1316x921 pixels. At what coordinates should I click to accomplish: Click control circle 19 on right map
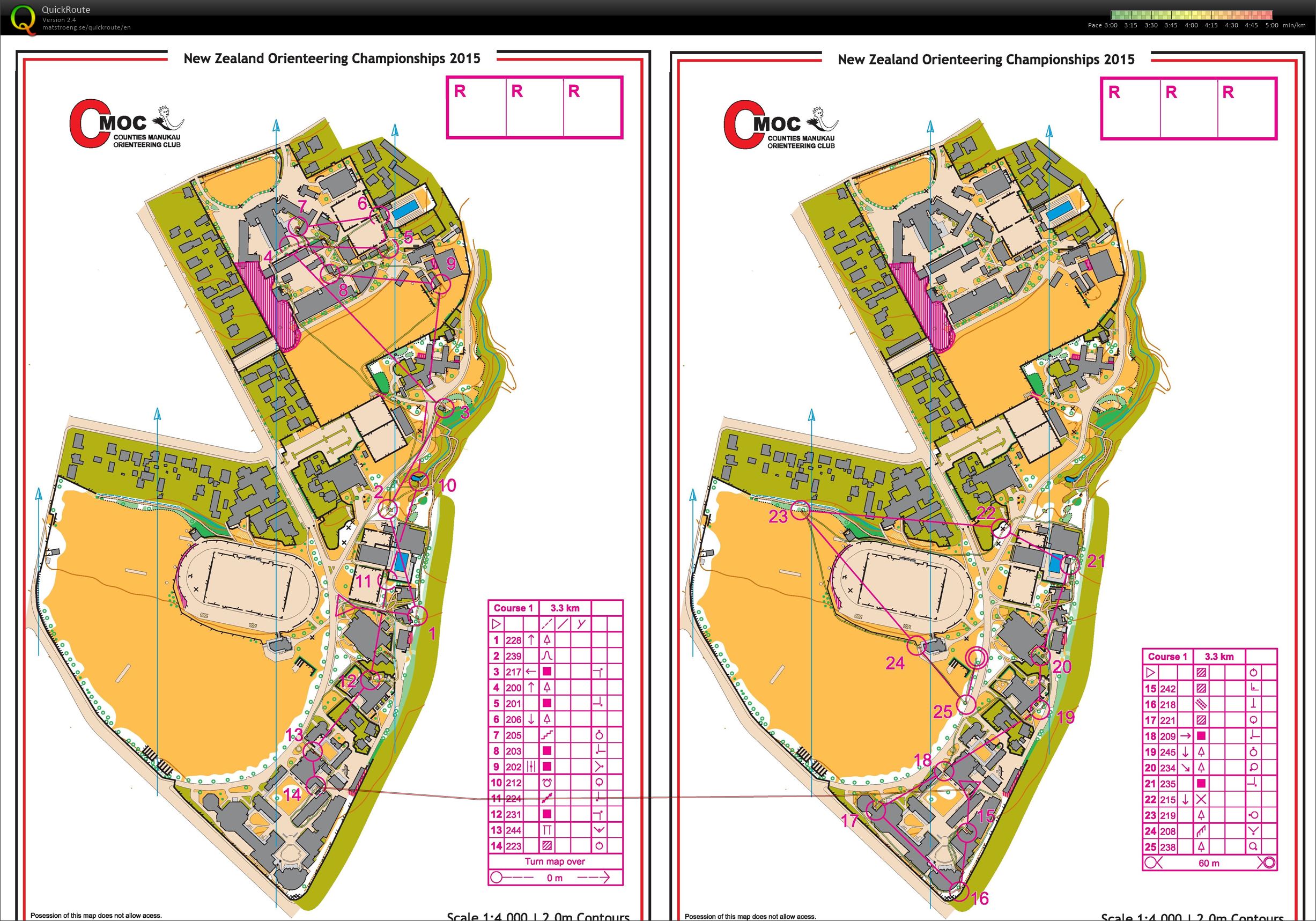click(1040, 711)
